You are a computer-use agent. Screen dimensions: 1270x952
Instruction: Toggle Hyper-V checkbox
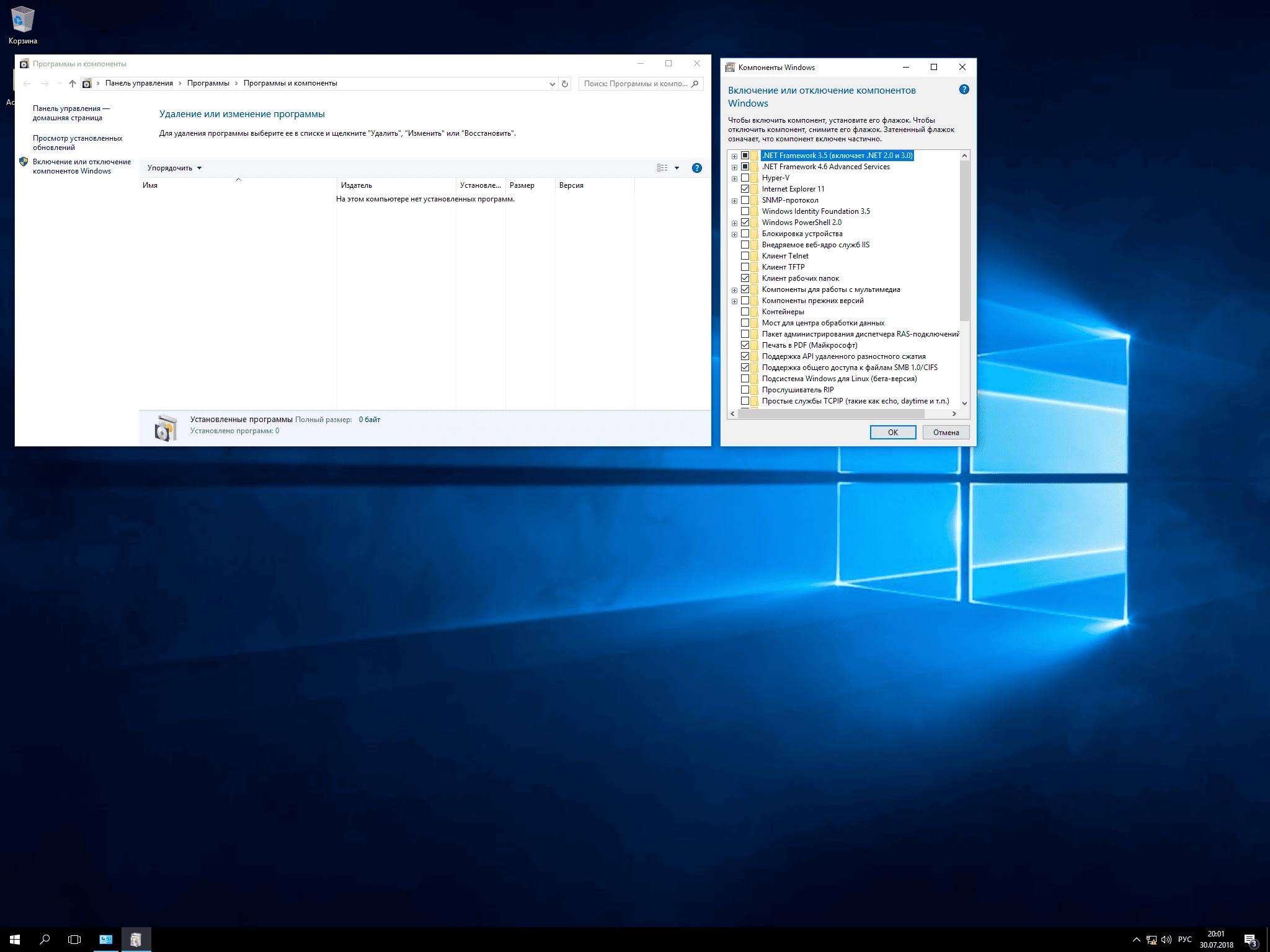pos(745,178)
